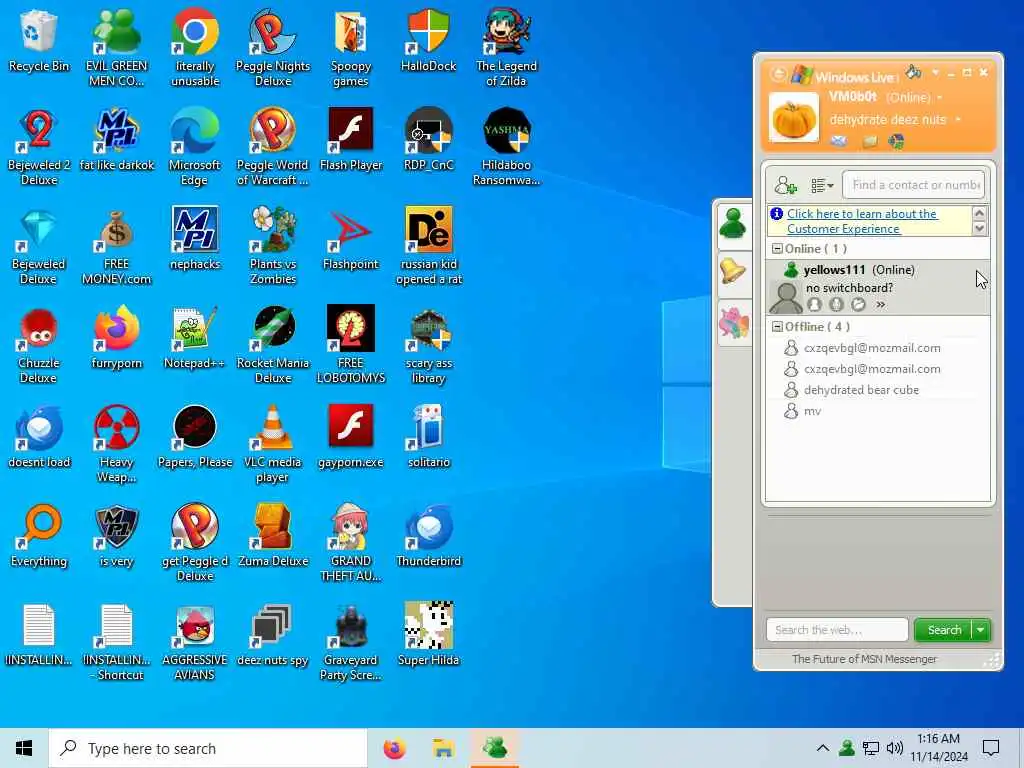Screen dimensions: 1024x768
Task: Click yellows111's gray avatar picture
Action: (786, 298)
